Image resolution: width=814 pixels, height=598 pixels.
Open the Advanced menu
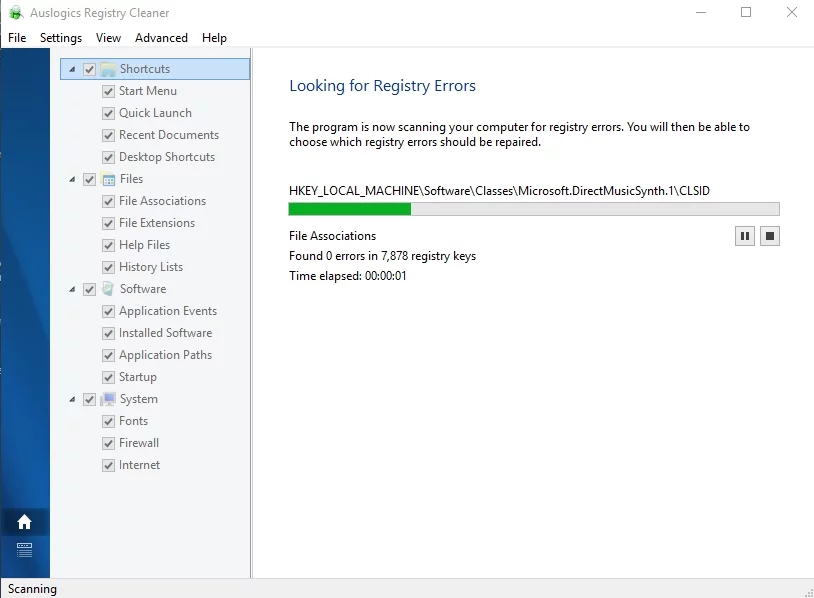tap(161, 38)
